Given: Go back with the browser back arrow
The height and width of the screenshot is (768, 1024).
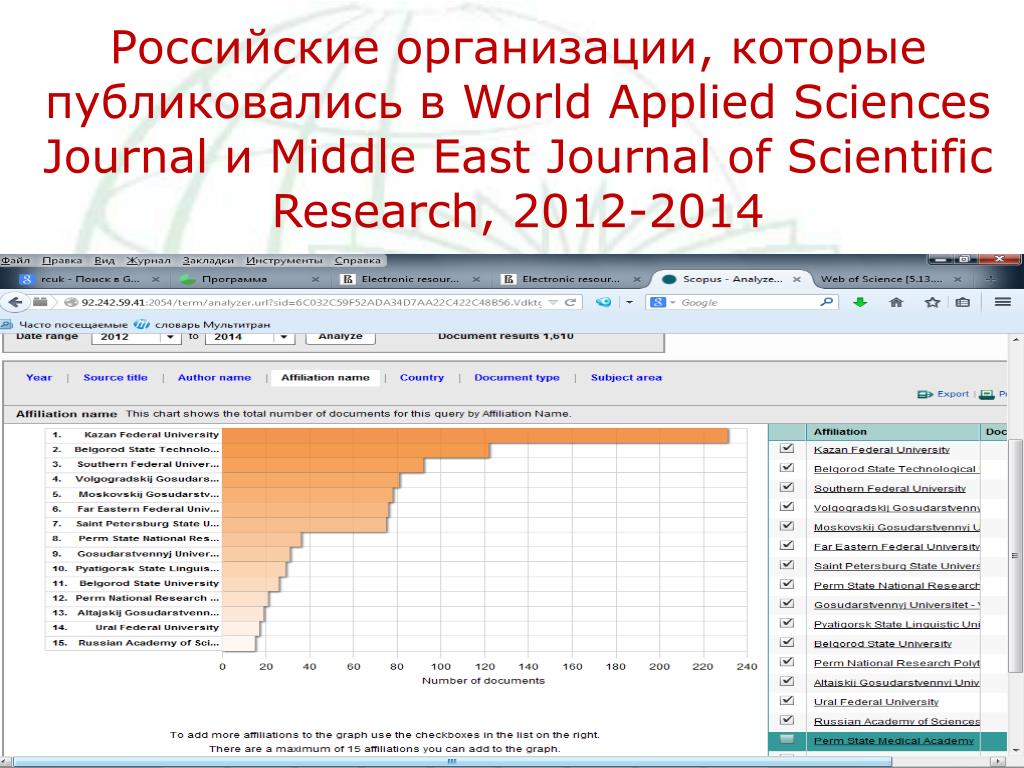Looking at the screenshot, I should (16, 302).
